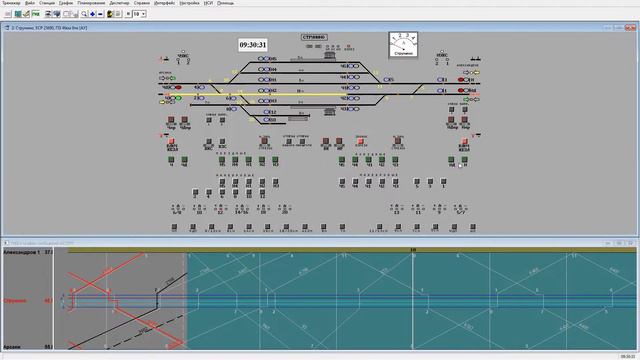Click the blue minus zoom-out toolbar icon

click(100, 14)
